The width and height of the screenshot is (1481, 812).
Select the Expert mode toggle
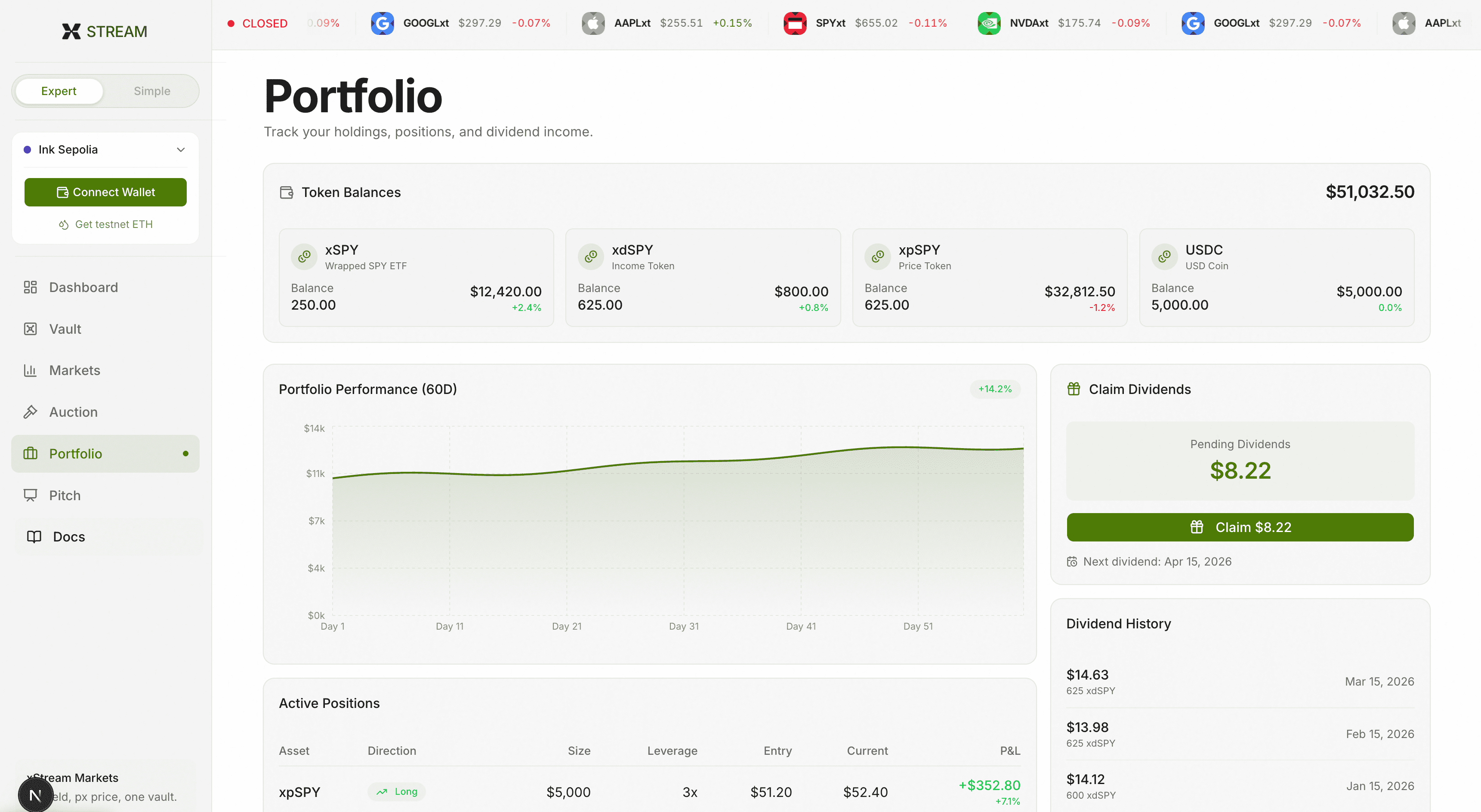59,91
